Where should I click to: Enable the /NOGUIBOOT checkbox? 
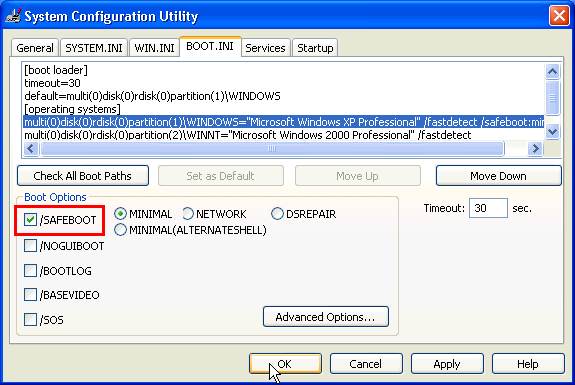[x=30, y=246]
